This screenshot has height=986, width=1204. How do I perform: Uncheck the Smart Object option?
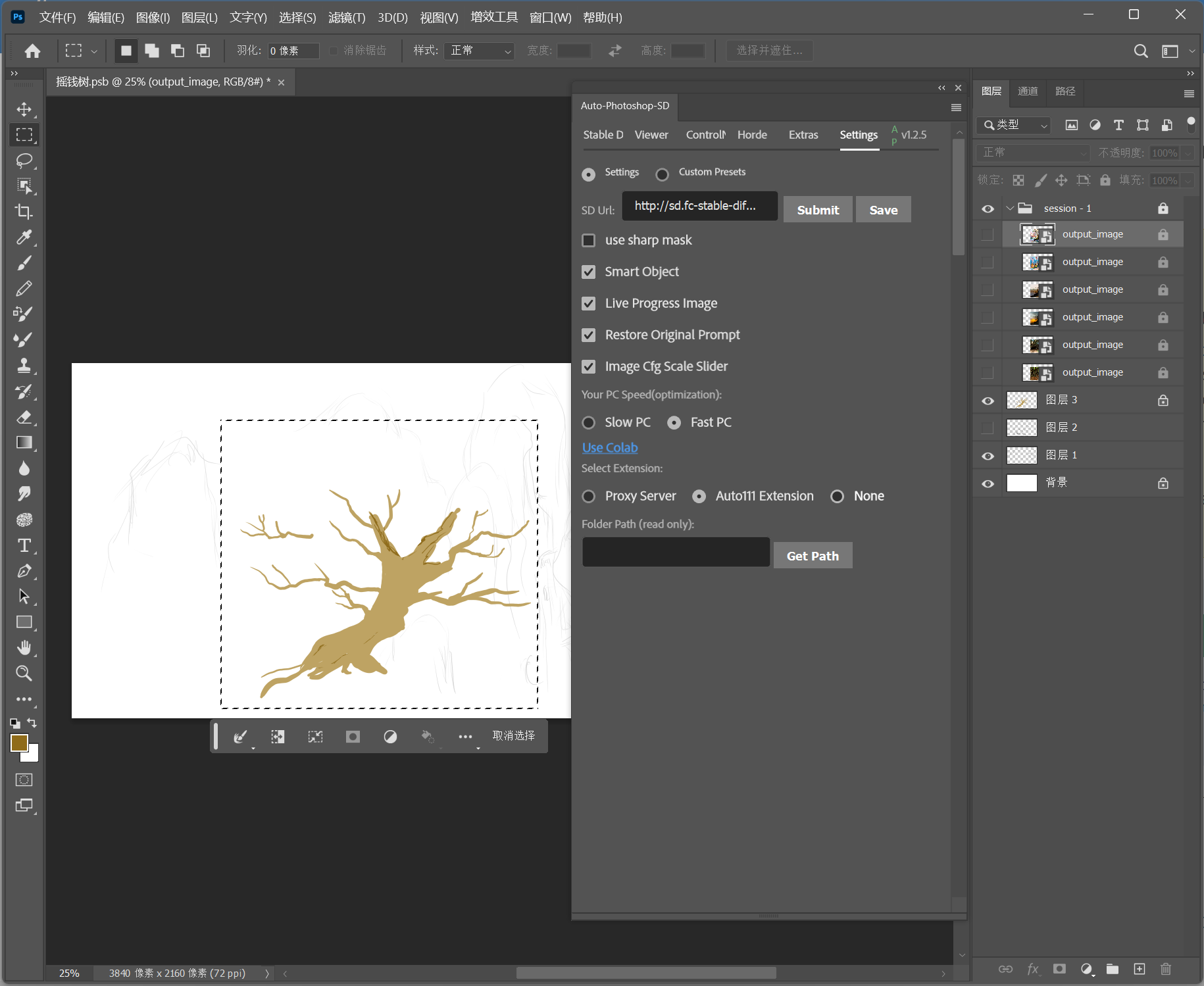tap(589, 272)
